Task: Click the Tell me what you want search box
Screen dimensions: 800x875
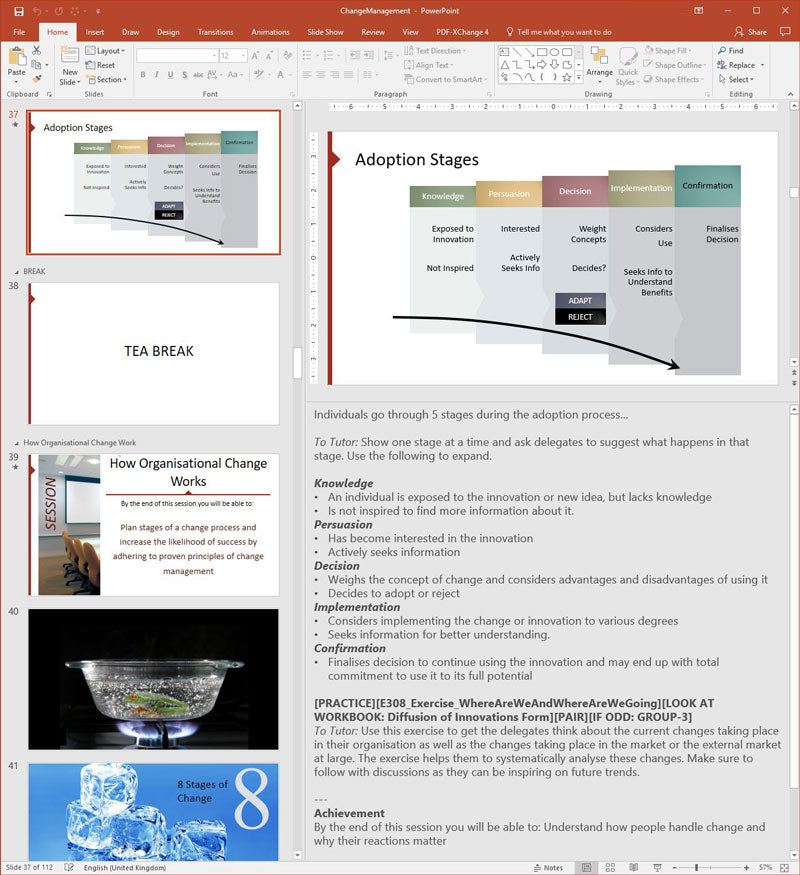Action: (558, 32)
